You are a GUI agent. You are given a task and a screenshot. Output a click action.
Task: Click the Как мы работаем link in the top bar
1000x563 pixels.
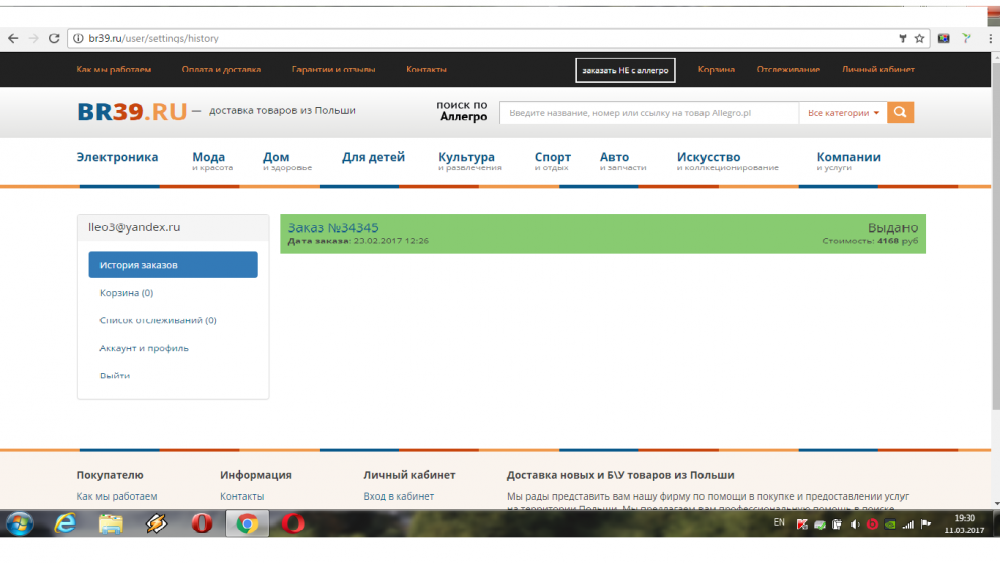[x=114, y=69]
